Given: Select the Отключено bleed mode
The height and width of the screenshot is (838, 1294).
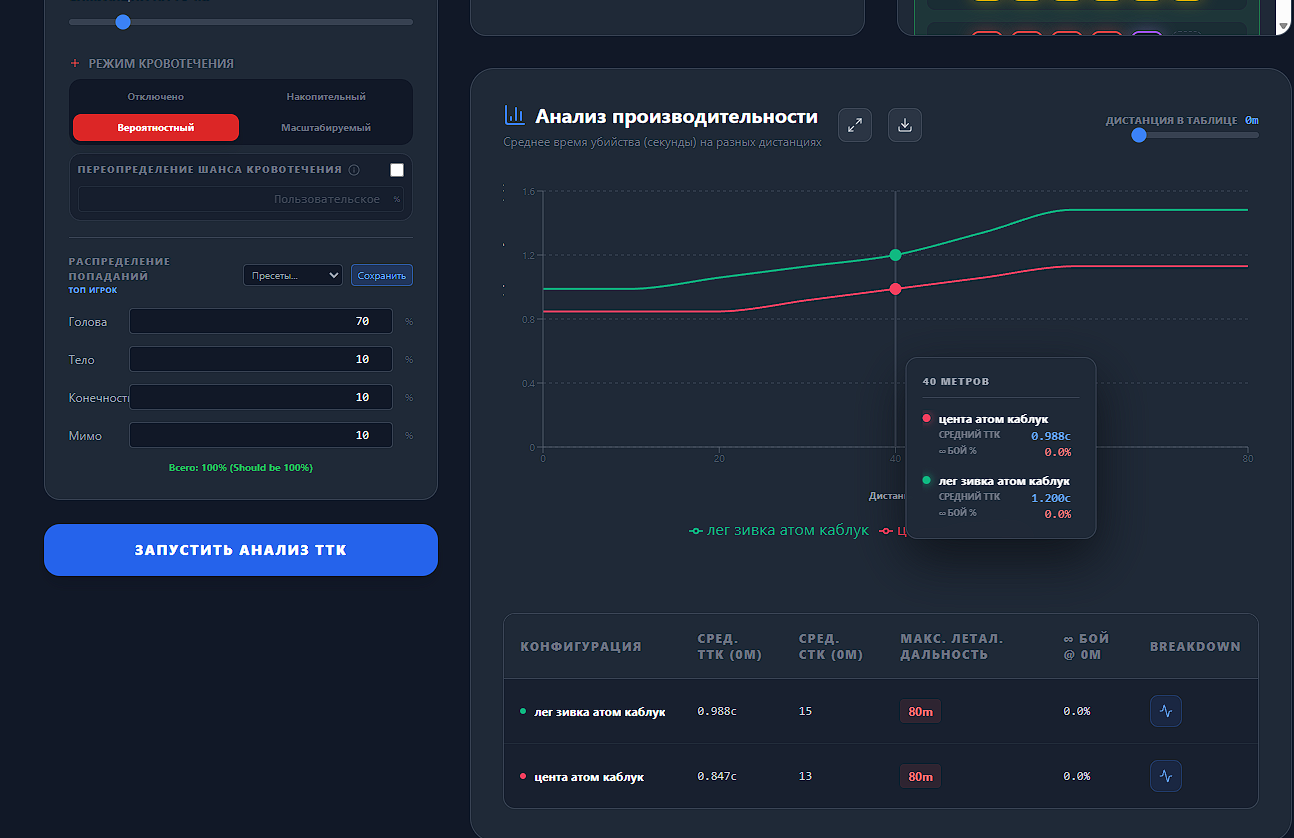Looking at the screenshot, I should [x=156, y=97].
